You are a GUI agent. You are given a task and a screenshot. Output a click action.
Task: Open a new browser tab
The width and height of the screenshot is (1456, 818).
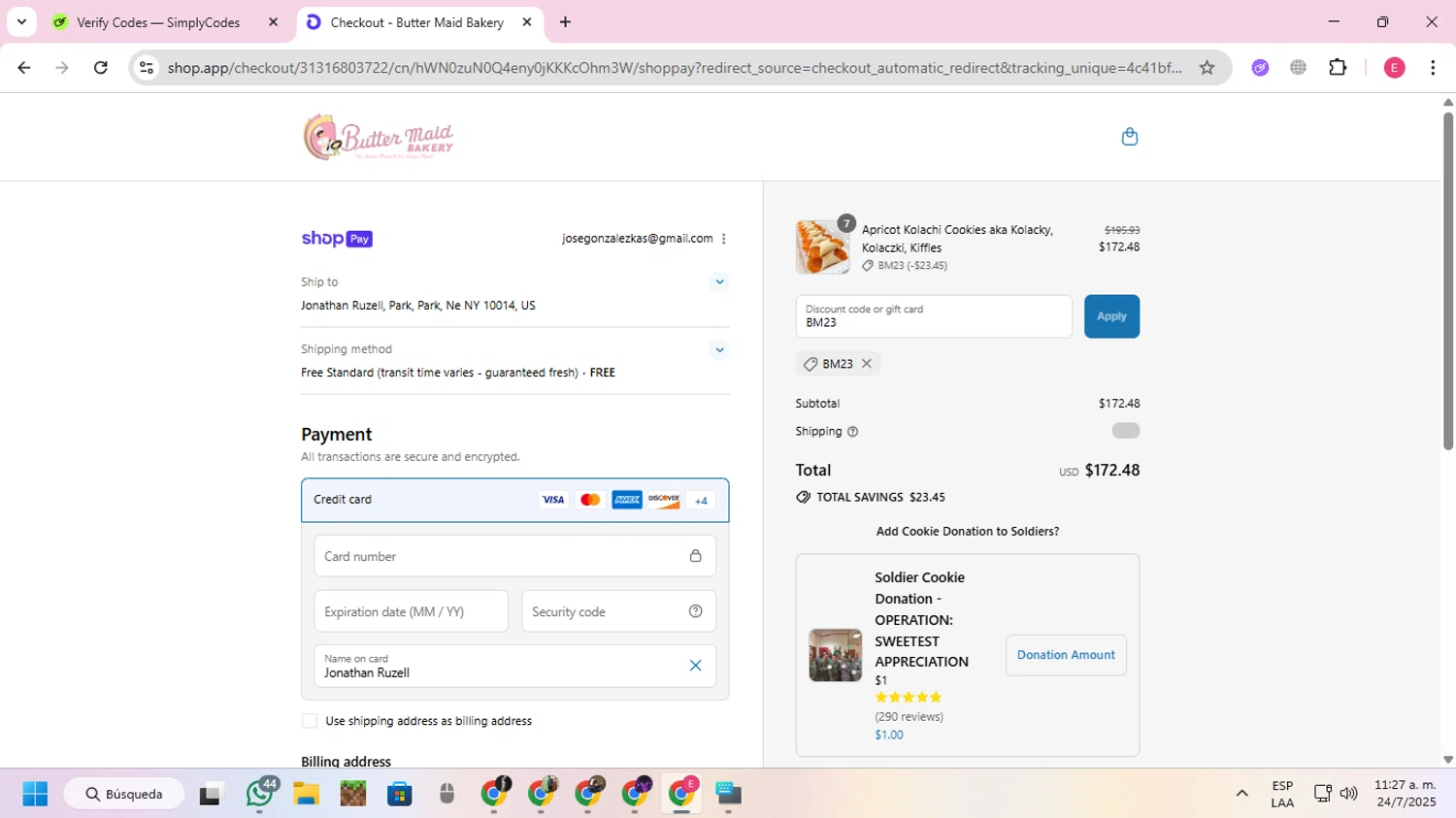coord(565,22)
